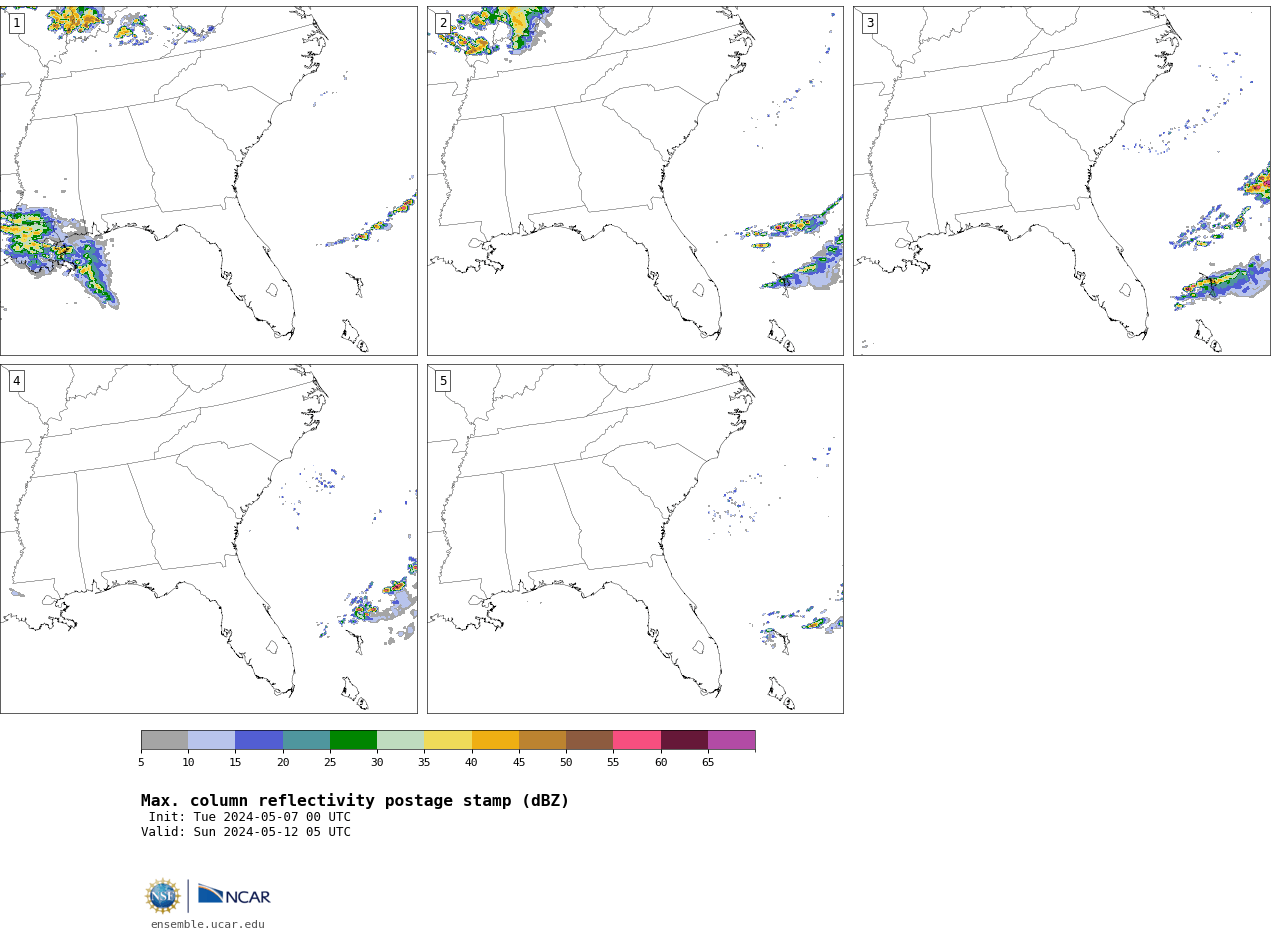Click the panel number 1 label

16,23
